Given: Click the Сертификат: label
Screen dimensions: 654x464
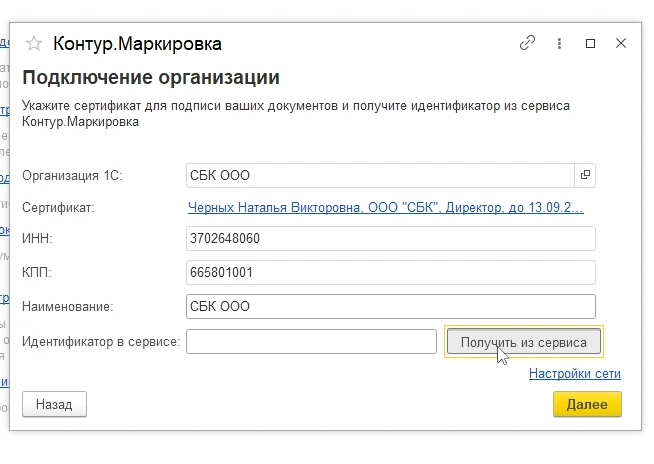Looking at the screenshot, I should (x=58, y=207).
